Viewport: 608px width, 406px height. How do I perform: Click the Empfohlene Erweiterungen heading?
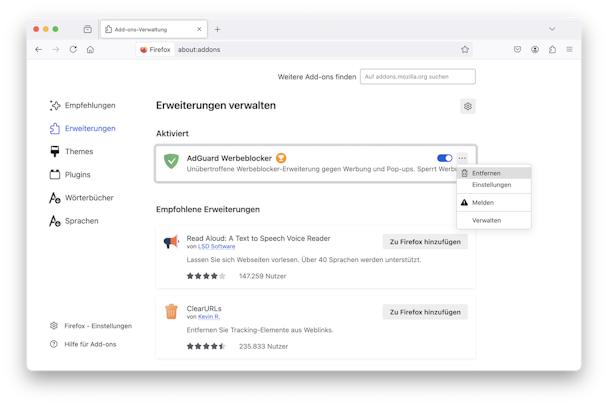(x=208, y=209)
